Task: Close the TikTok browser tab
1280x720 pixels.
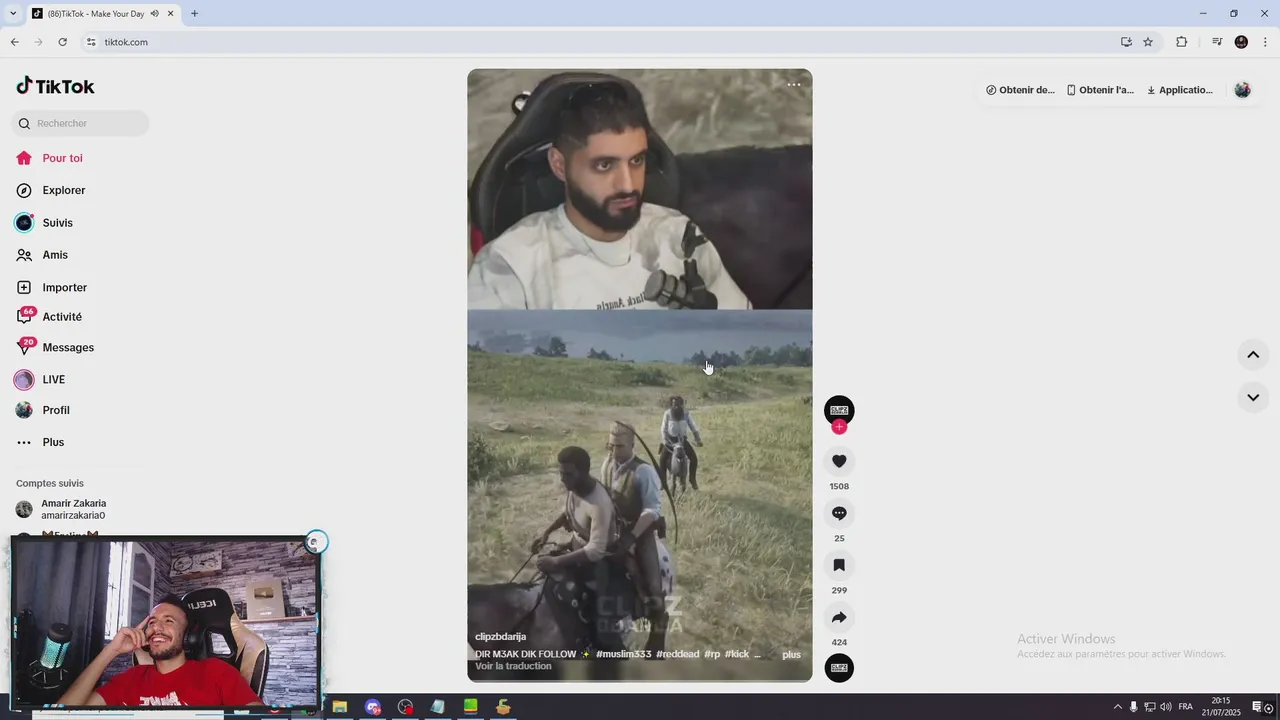Action: tap(171, 14)
